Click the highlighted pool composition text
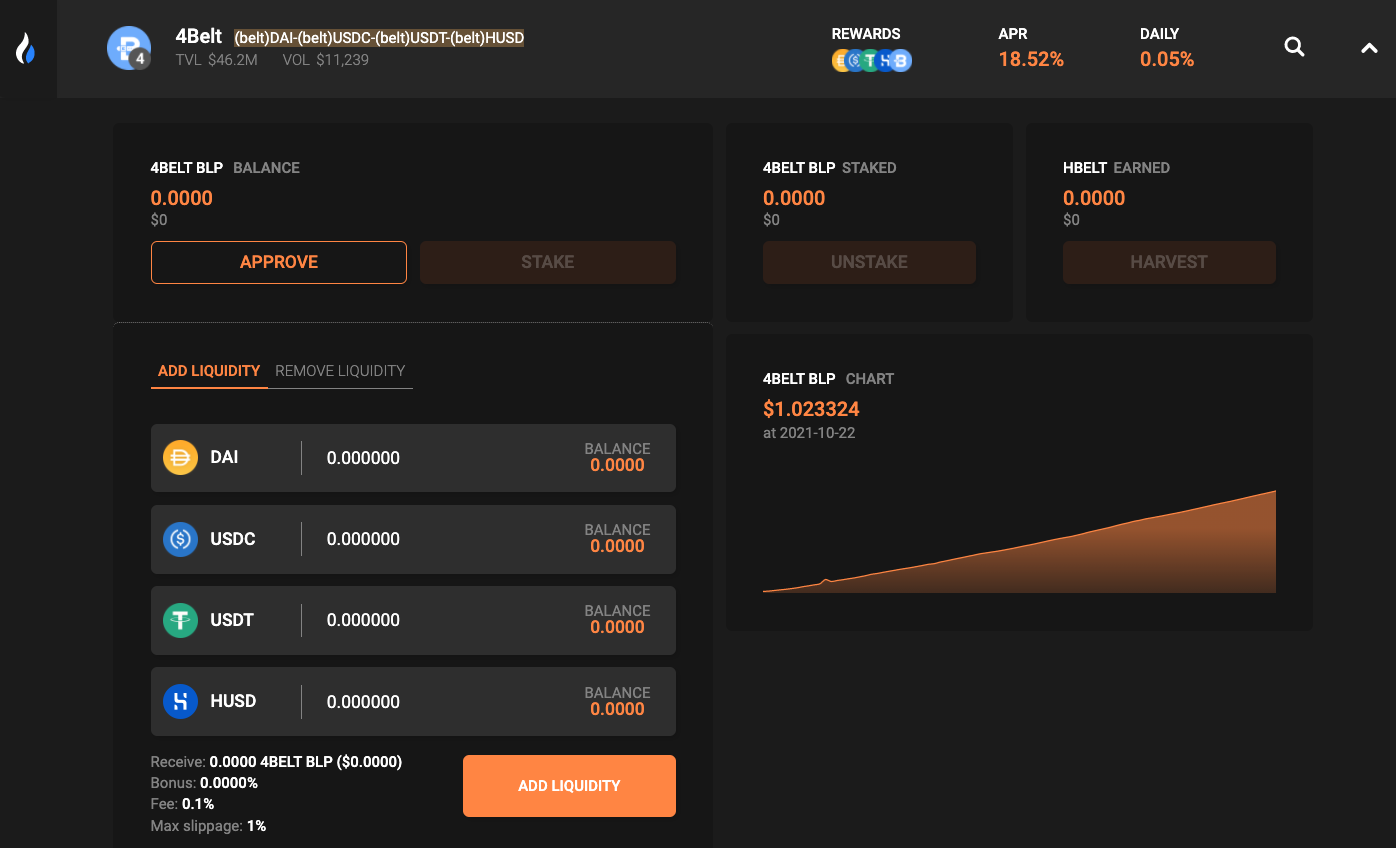 pyautogui.click(x=379, y=38)
